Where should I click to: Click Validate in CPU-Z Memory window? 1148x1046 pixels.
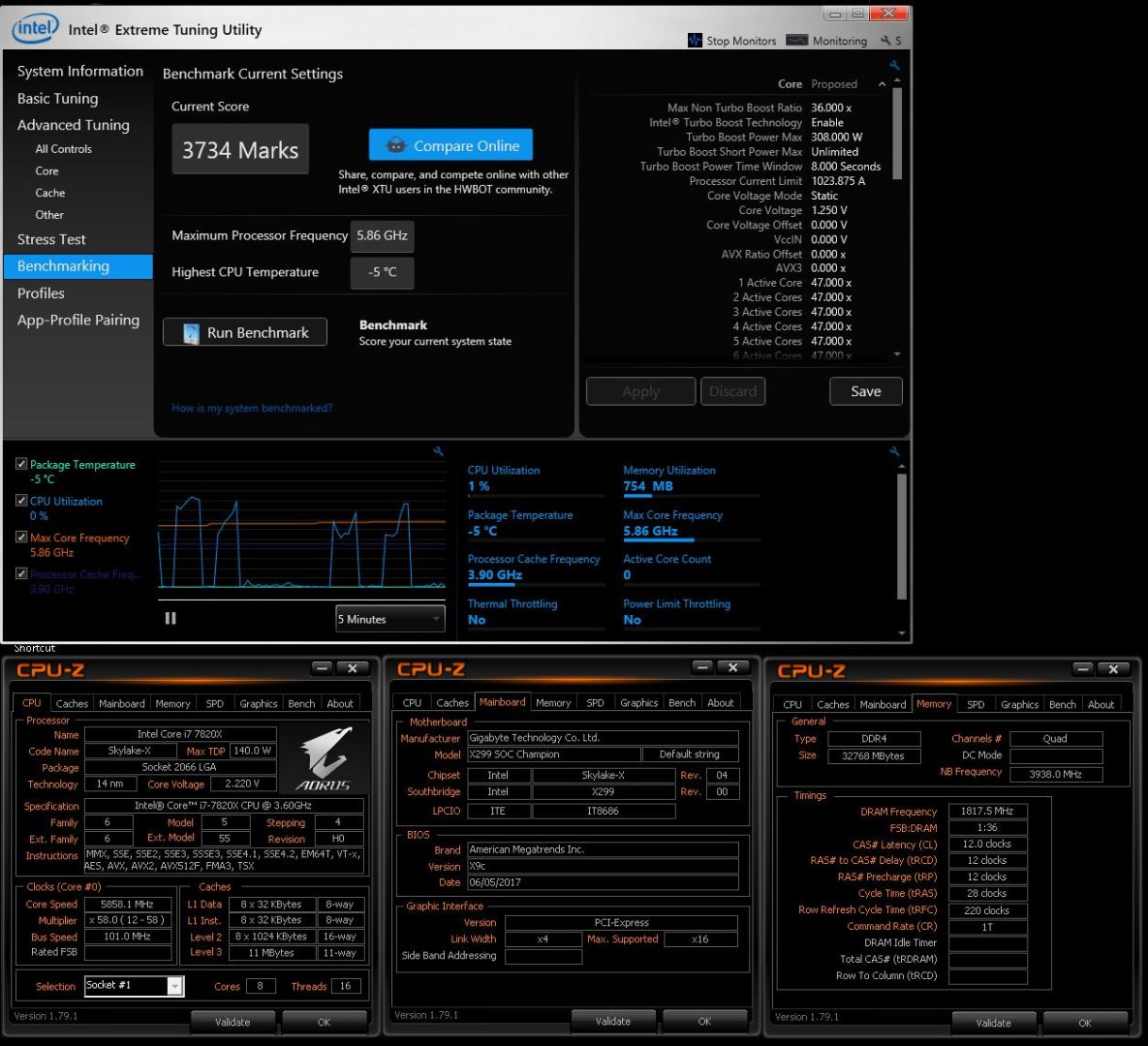pos(994,1023)
